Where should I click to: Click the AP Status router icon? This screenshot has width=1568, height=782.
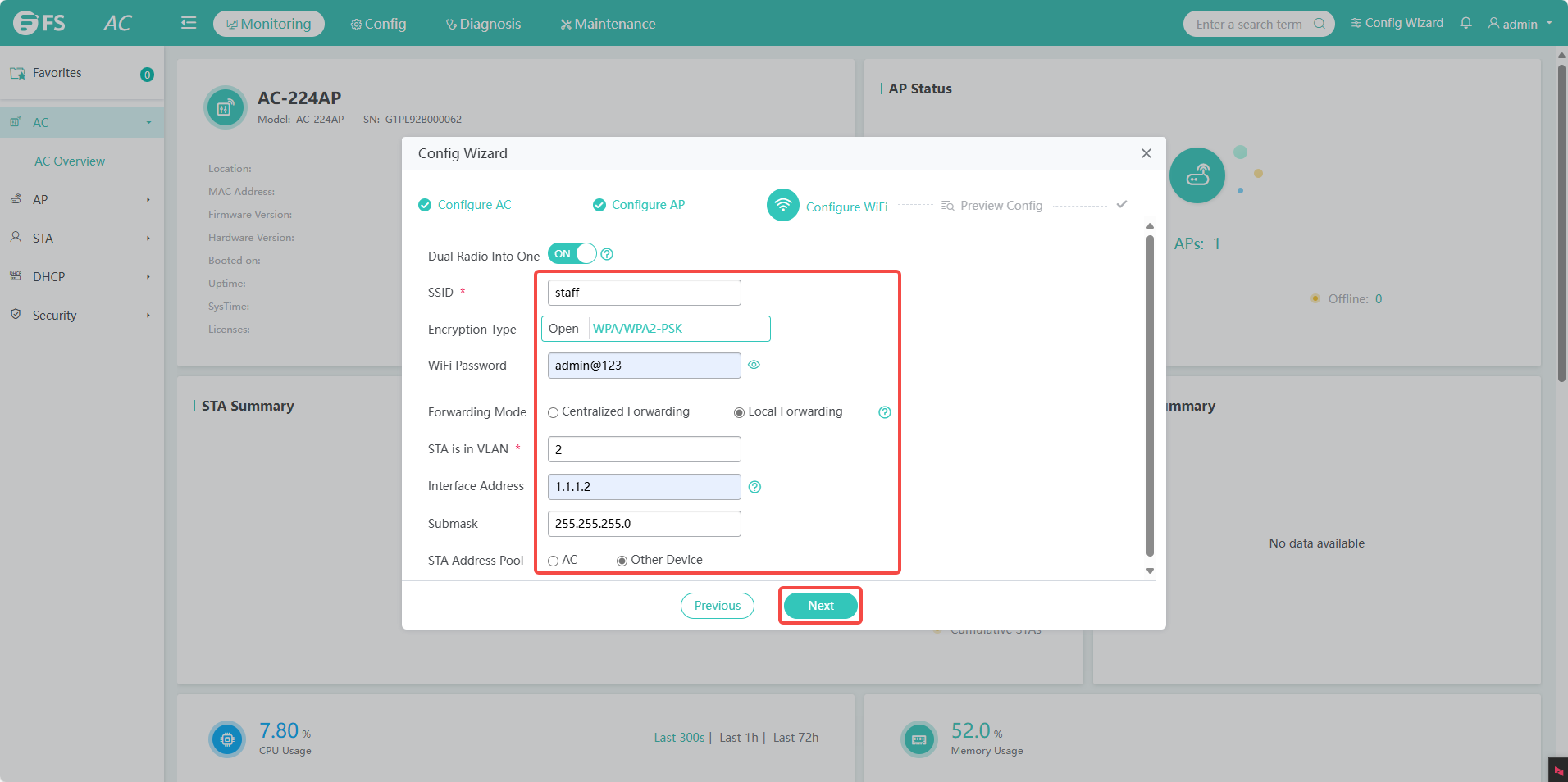coord(1197,175)
